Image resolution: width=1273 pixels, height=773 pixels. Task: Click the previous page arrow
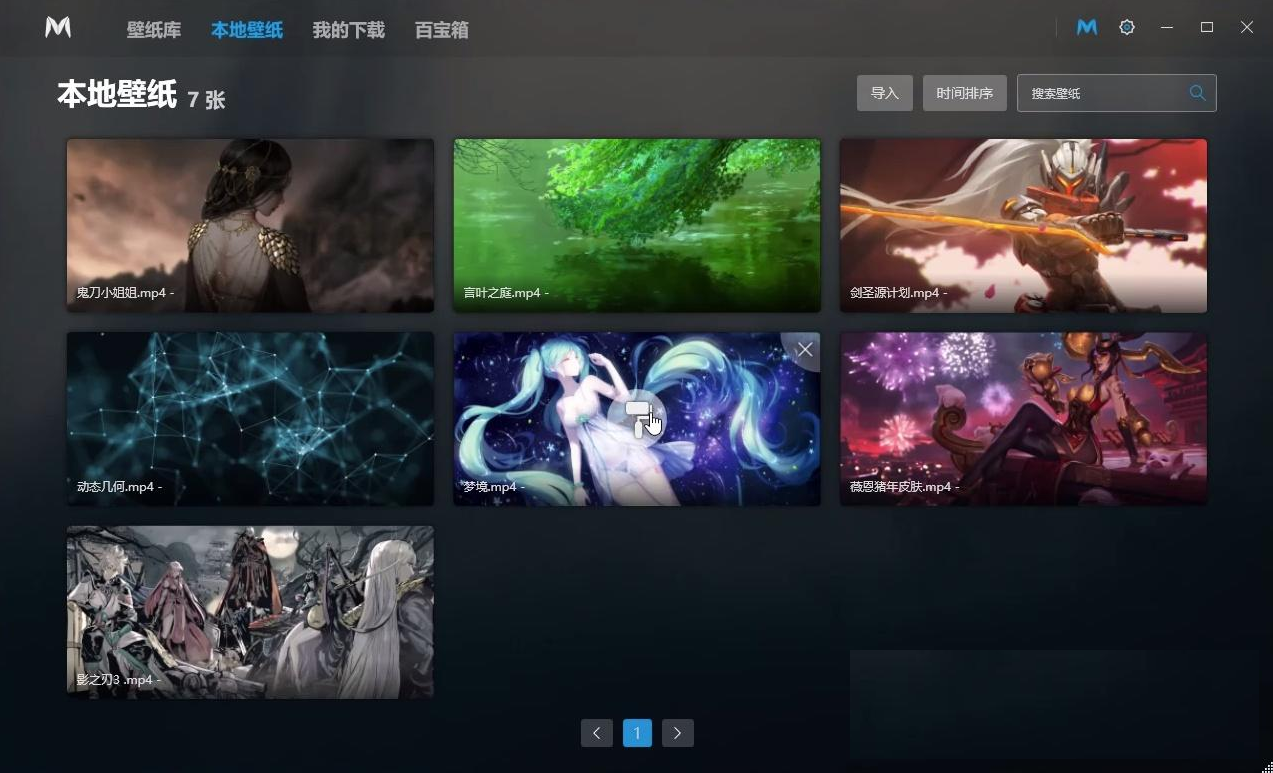596,732
